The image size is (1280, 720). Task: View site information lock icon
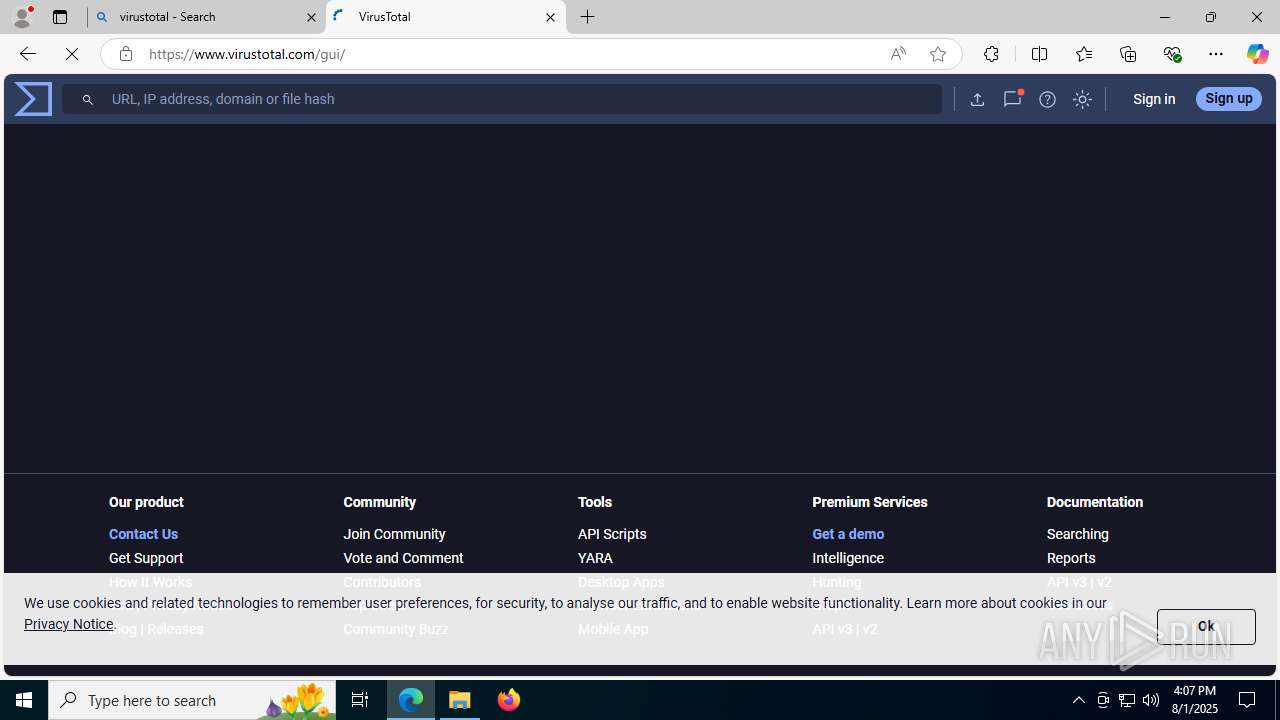[125, 54]
